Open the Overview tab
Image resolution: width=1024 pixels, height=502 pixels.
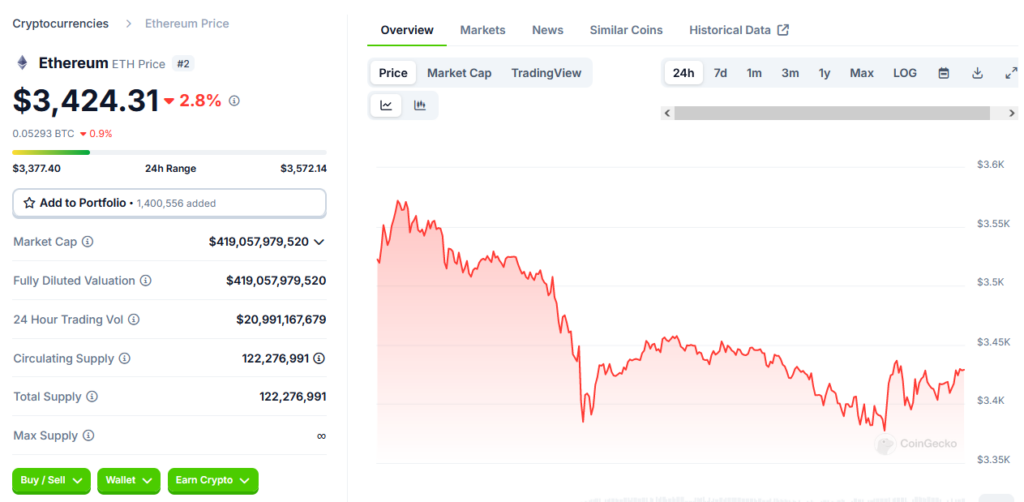point(407,30)
